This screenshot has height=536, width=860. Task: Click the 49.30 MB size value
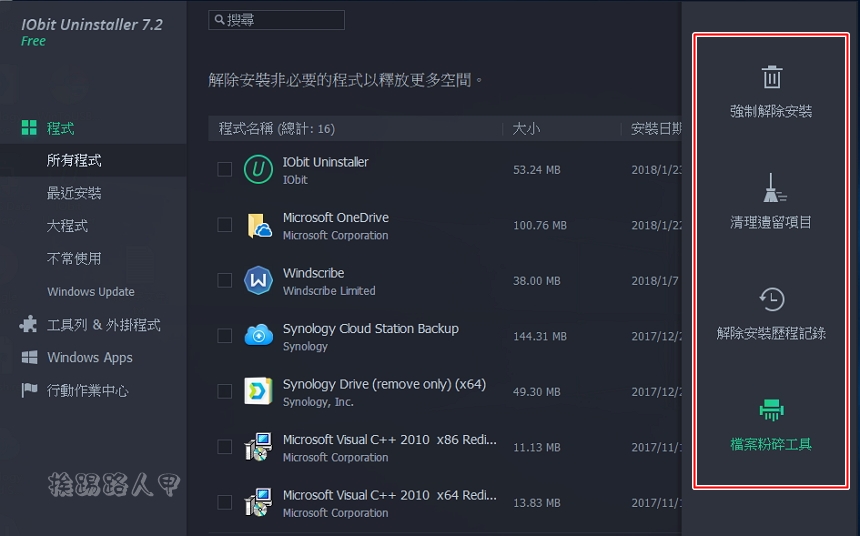click(537, 392)
